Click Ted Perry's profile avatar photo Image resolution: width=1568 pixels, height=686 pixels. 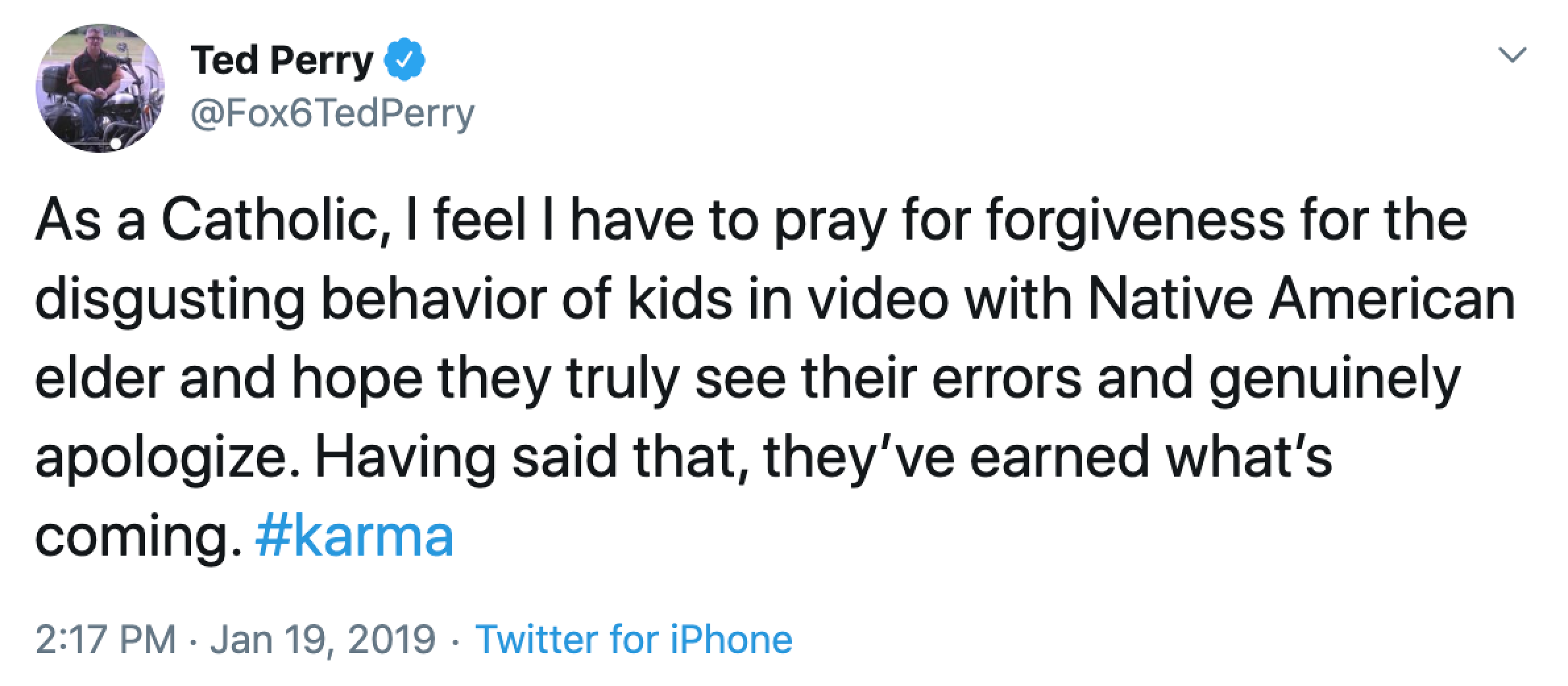point(99,89)
